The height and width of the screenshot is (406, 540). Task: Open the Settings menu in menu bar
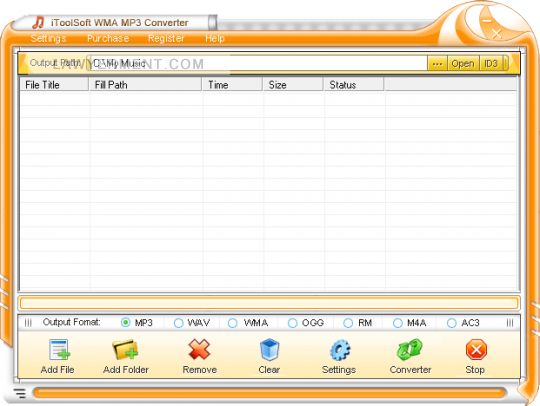(x=48, y=38)
